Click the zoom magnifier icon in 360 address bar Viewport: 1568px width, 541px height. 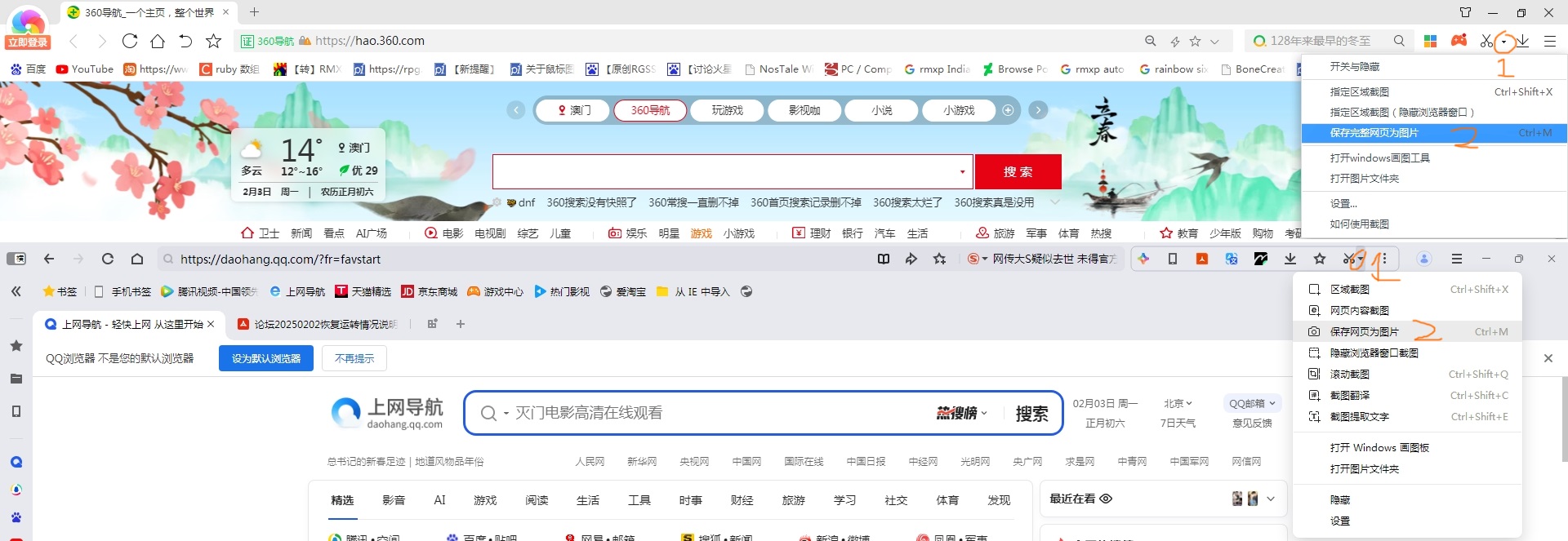[1151, 41]
